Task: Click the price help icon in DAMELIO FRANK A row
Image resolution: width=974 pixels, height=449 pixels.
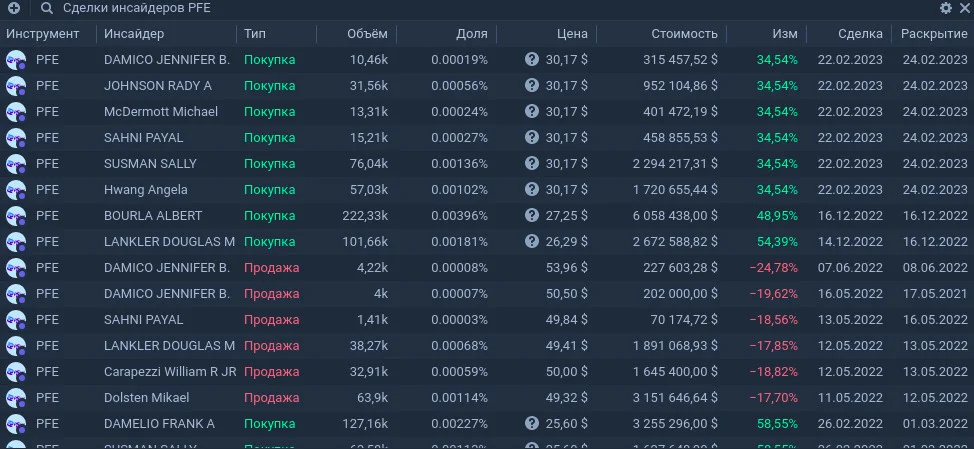Action: (532, 423)
